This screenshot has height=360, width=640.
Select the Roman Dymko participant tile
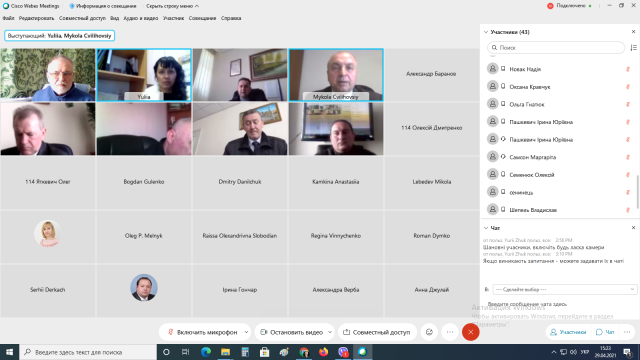(x=431, y=236)
